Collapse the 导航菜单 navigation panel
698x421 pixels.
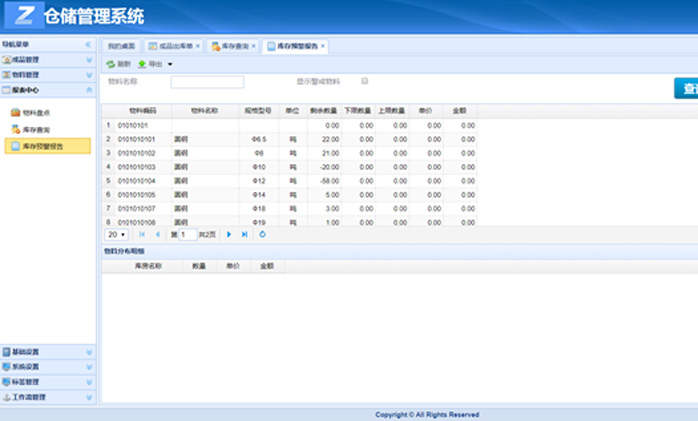88,45
